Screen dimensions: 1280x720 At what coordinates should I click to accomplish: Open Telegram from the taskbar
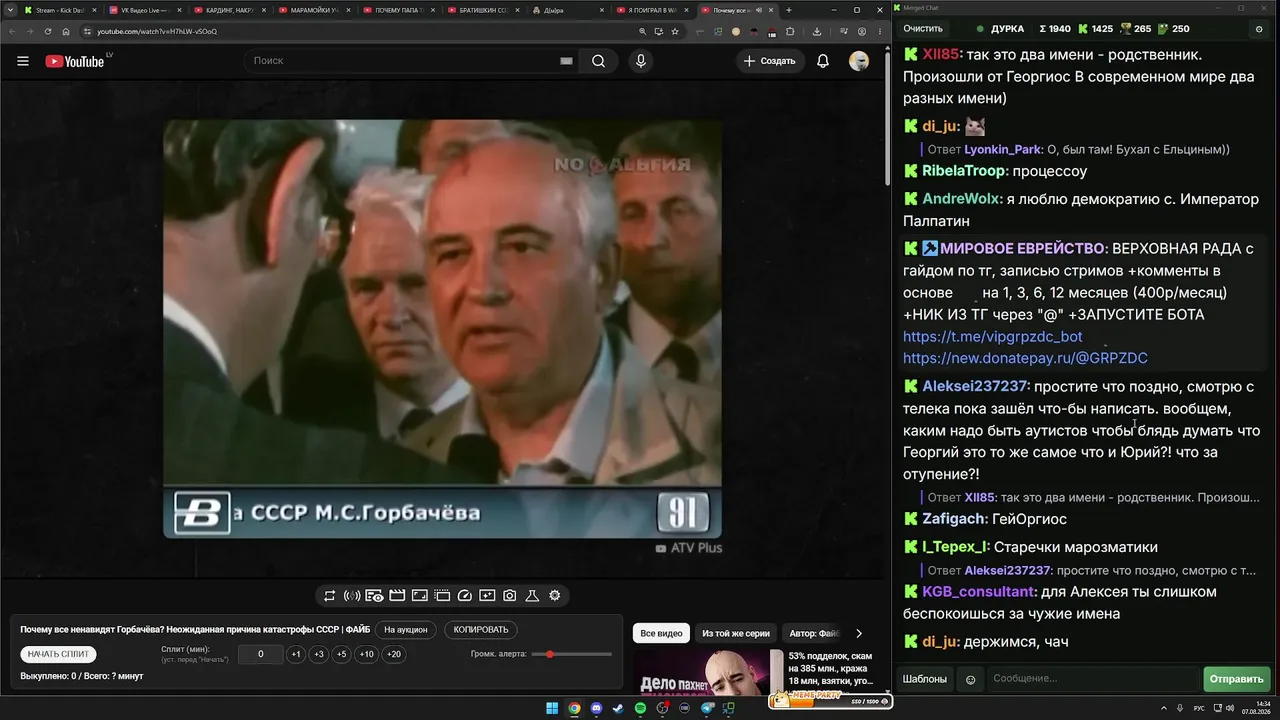pyautogui.click(x=707, y=709)
